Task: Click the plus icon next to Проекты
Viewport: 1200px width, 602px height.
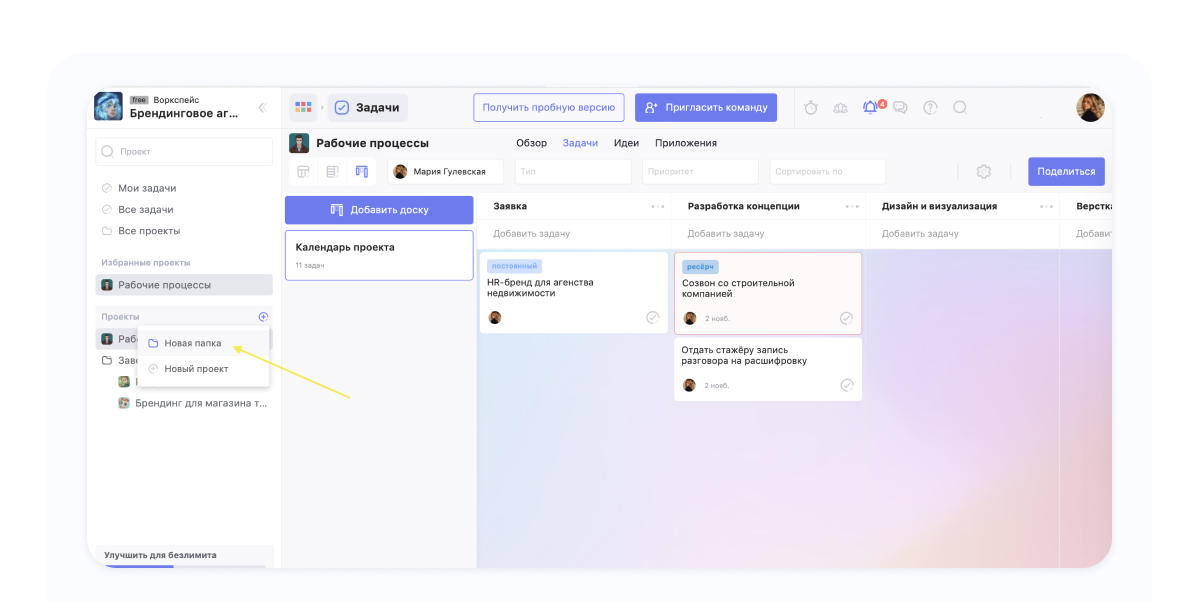Action: pos(263,317)
